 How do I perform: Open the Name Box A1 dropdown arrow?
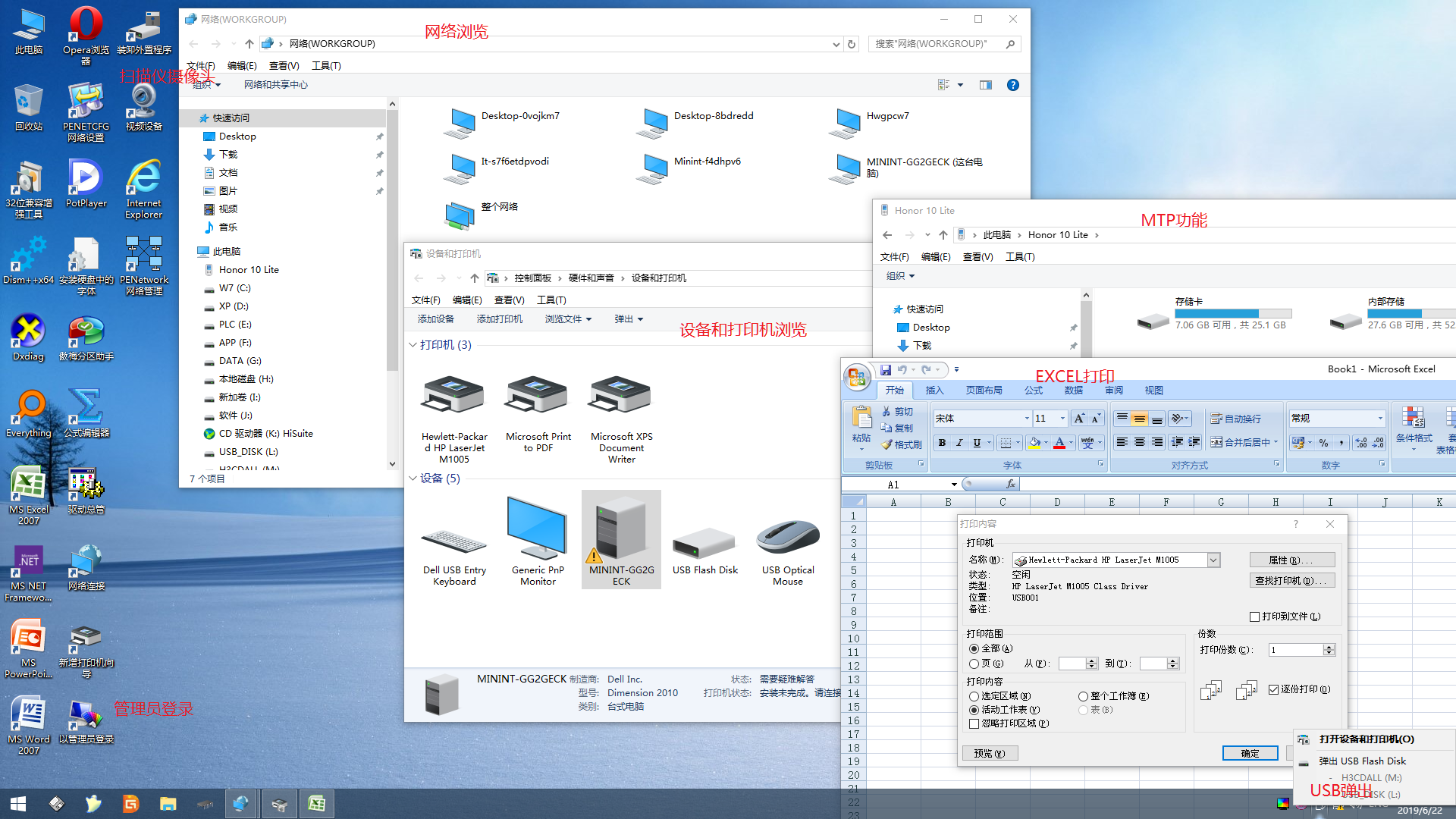coord(954,485)
